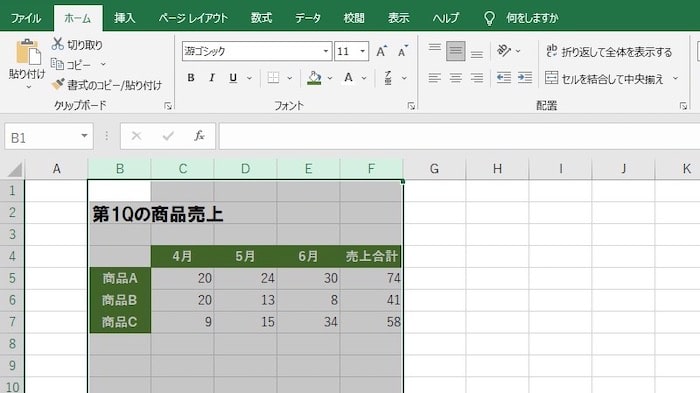Click the 何をしますか search box
This screenshot has height=393, width=700.
pyautogui.click(x=532, y=18)
